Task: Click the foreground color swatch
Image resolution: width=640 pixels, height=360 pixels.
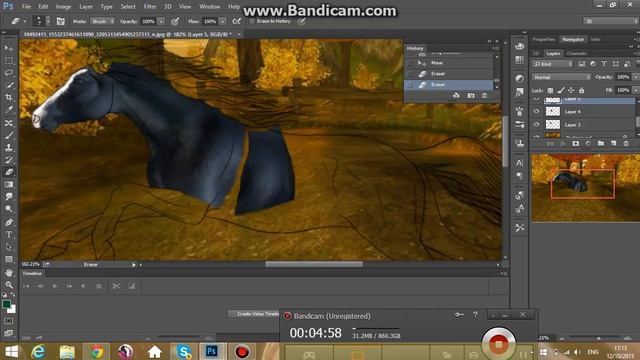Action: click(6, 304)
